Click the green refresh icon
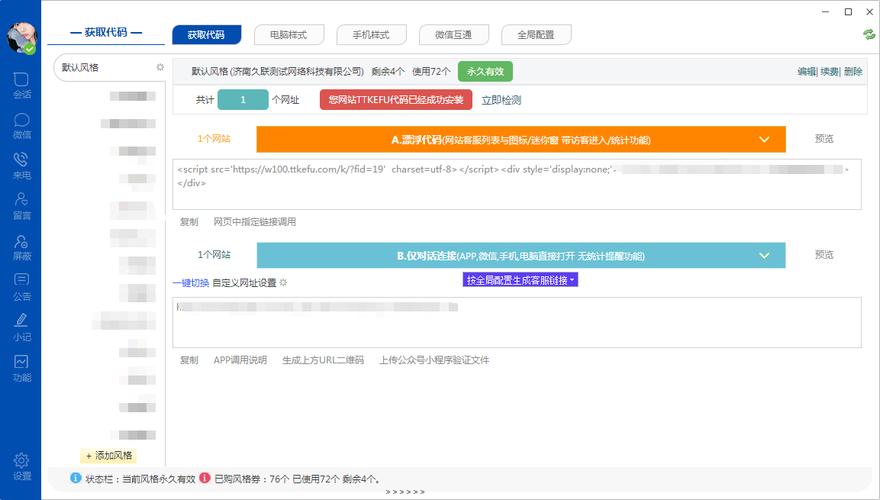This screenshot has height=500, width=880. pos(869,34)
